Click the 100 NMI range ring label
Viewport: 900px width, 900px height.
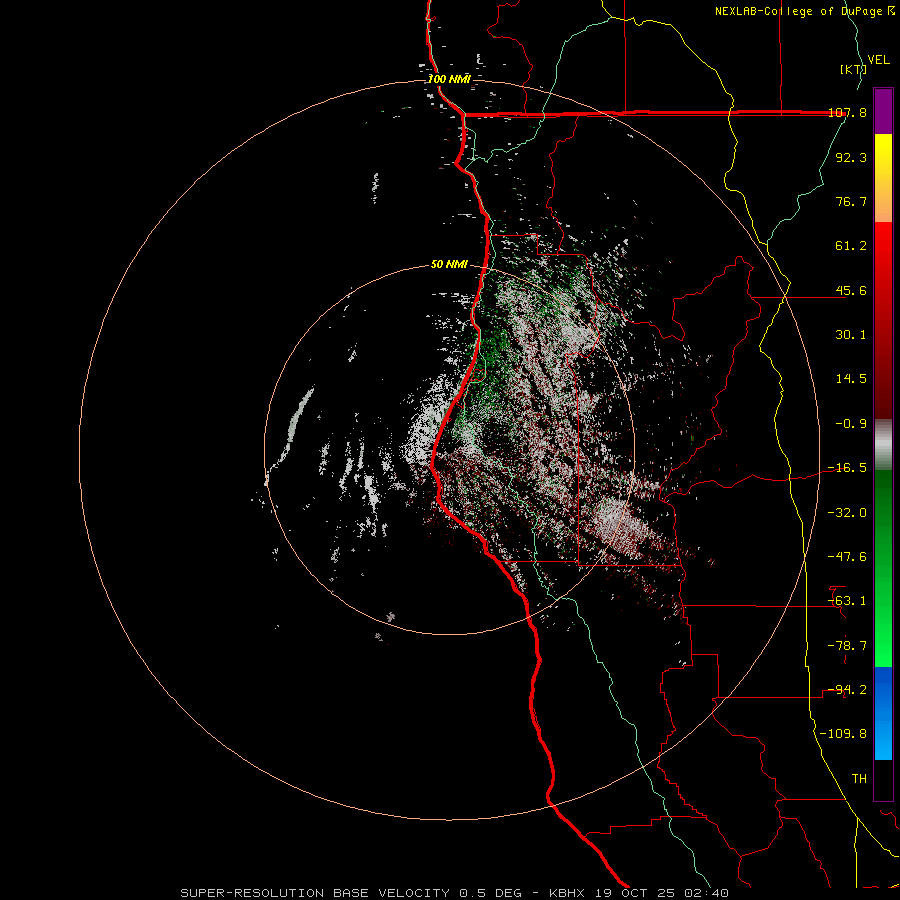pos(449,79)
